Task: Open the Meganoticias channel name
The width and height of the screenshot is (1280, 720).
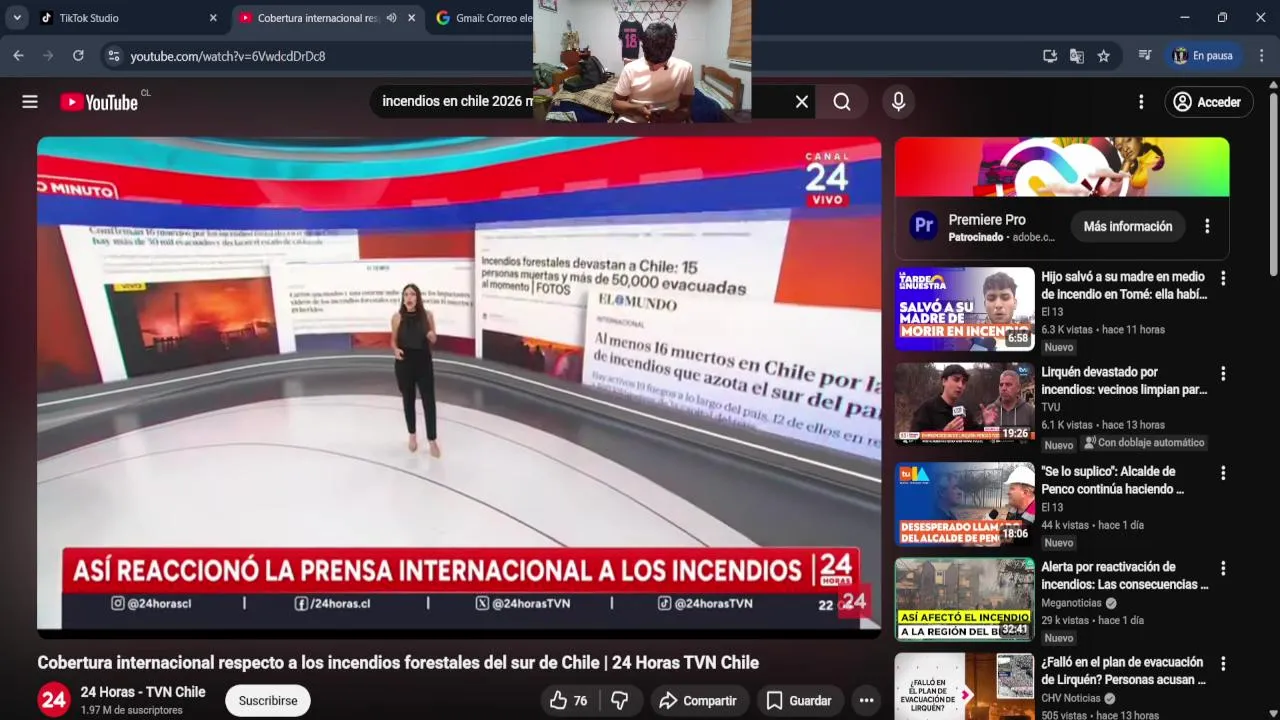Action: (1071, 603)
